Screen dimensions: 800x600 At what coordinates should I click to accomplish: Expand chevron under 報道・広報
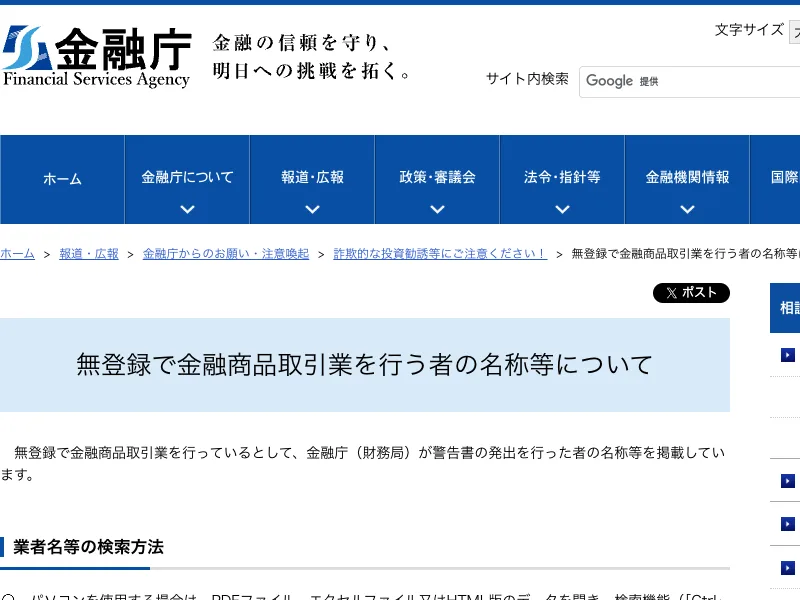pyautogui.click(x=312, y=209)
